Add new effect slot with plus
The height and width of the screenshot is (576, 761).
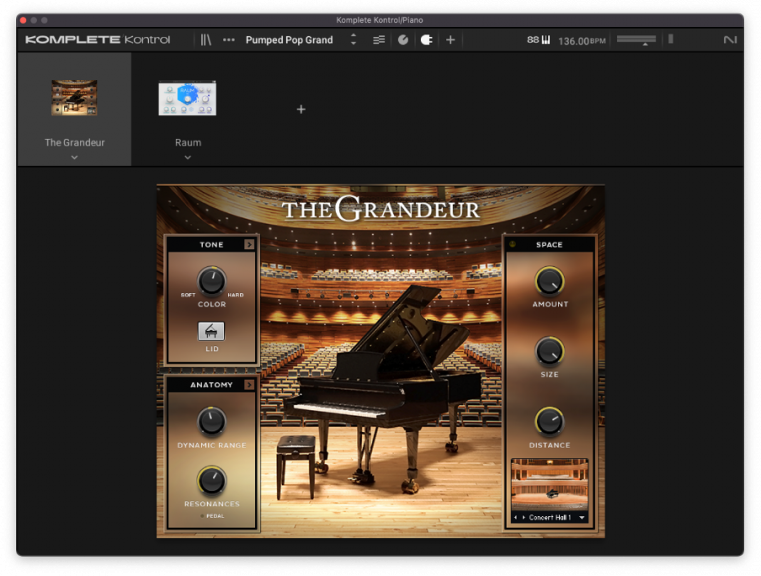pos(301,109)
